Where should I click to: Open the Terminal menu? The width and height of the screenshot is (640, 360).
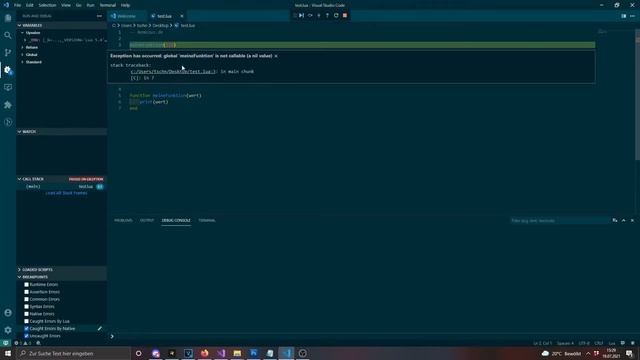[x=108, y=5]
